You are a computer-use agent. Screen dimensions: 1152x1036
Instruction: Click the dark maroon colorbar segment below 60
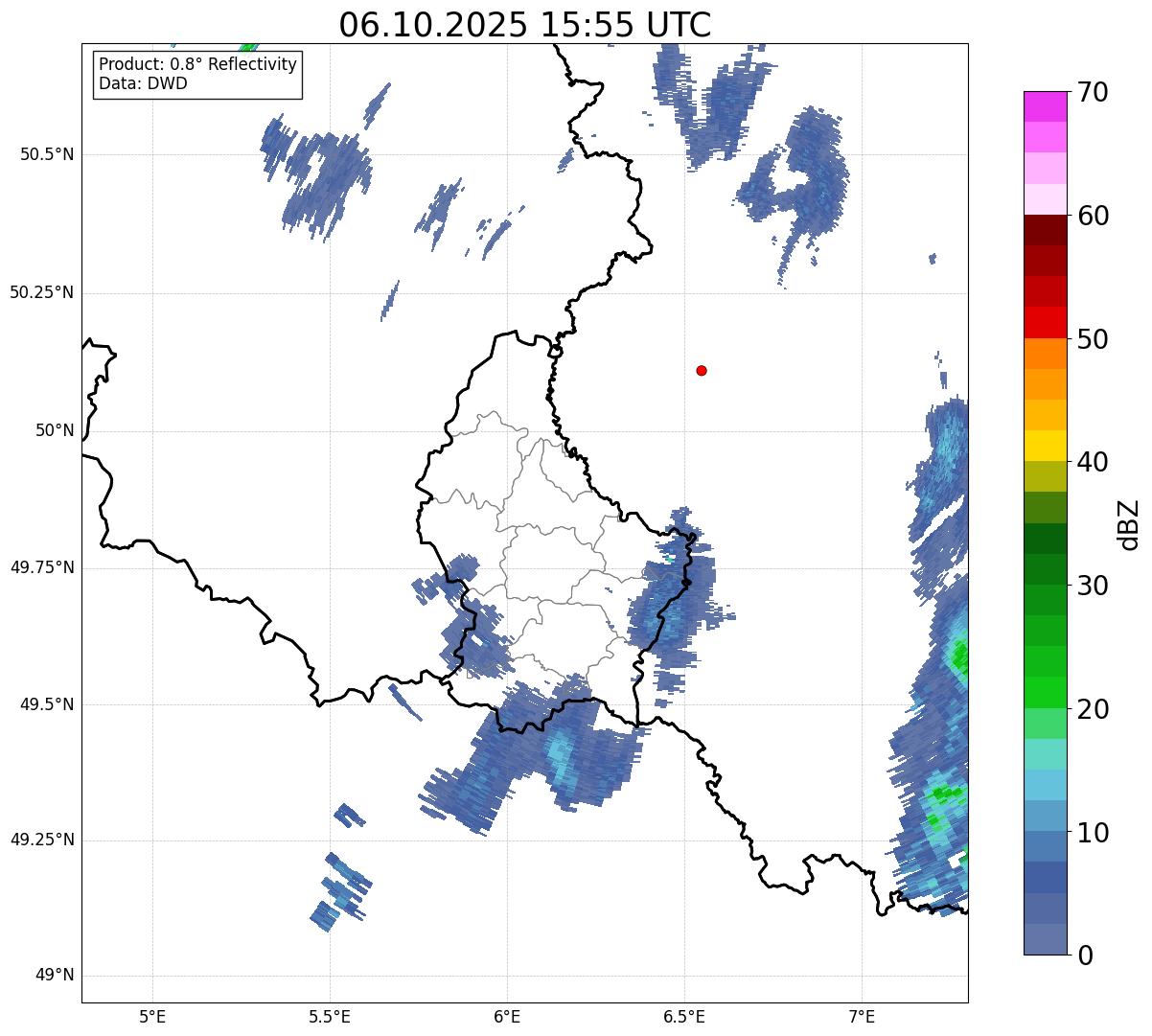1046,230
